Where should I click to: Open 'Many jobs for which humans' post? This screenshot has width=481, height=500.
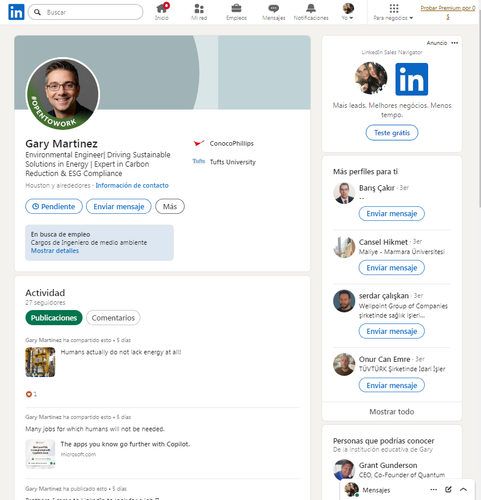tap(95, 429)
